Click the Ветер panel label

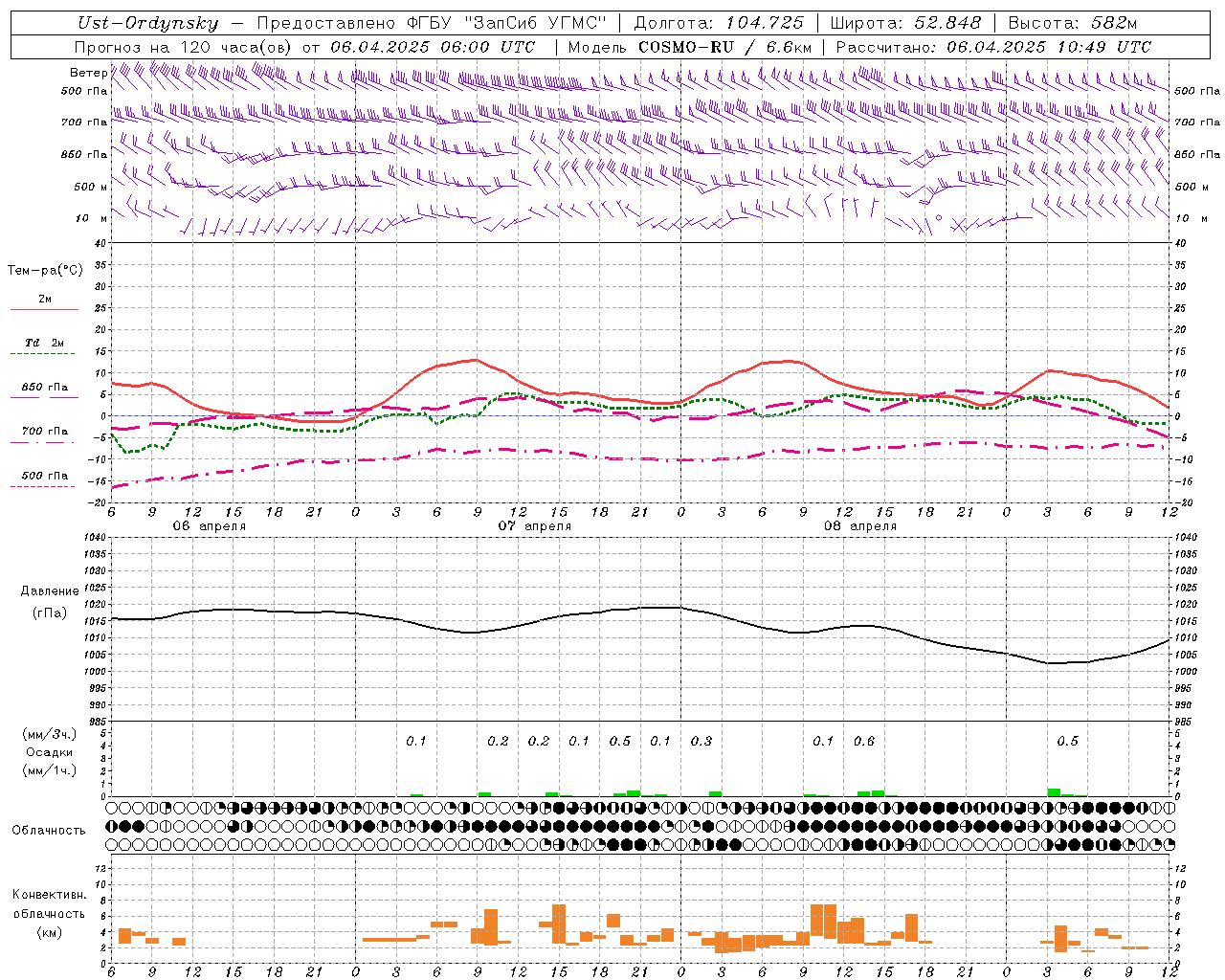[x=88, y=73]
